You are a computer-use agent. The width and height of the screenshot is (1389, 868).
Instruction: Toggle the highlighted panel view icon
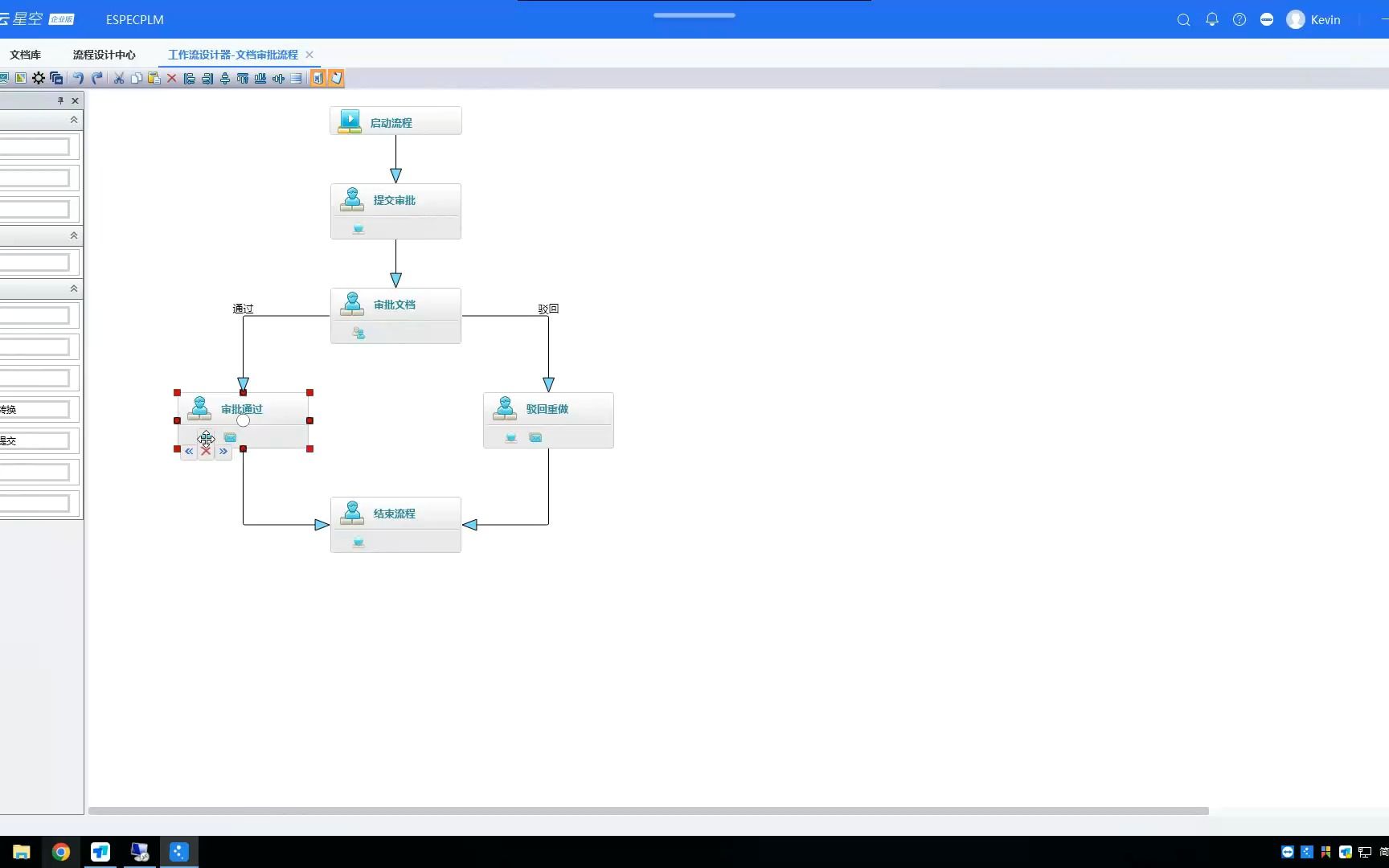coord(318,78)
